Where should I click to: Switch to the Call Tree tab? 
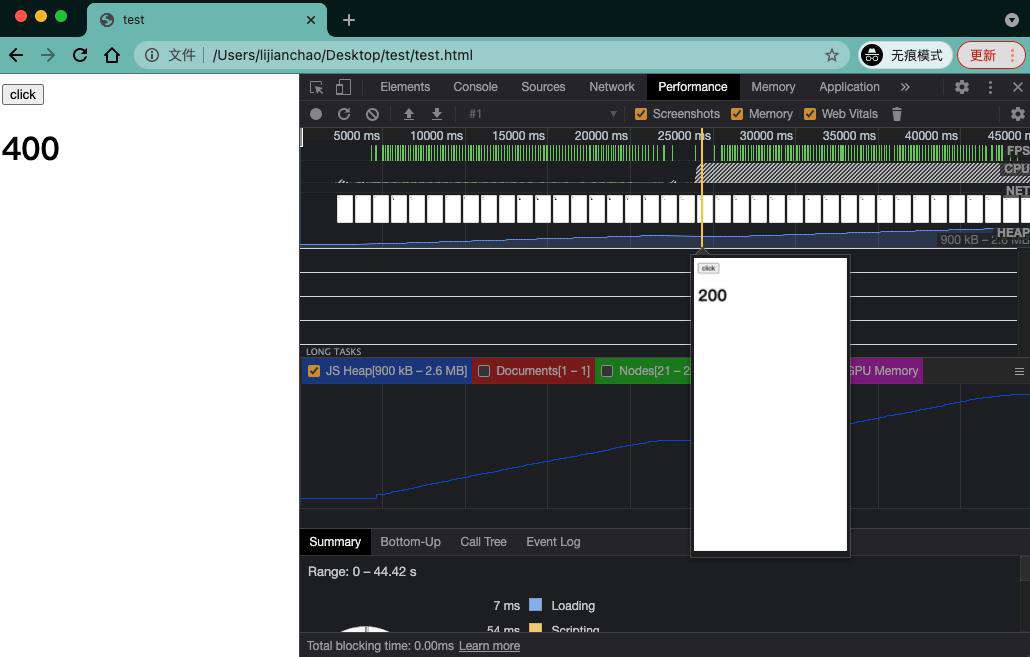[x=483, y=542]
